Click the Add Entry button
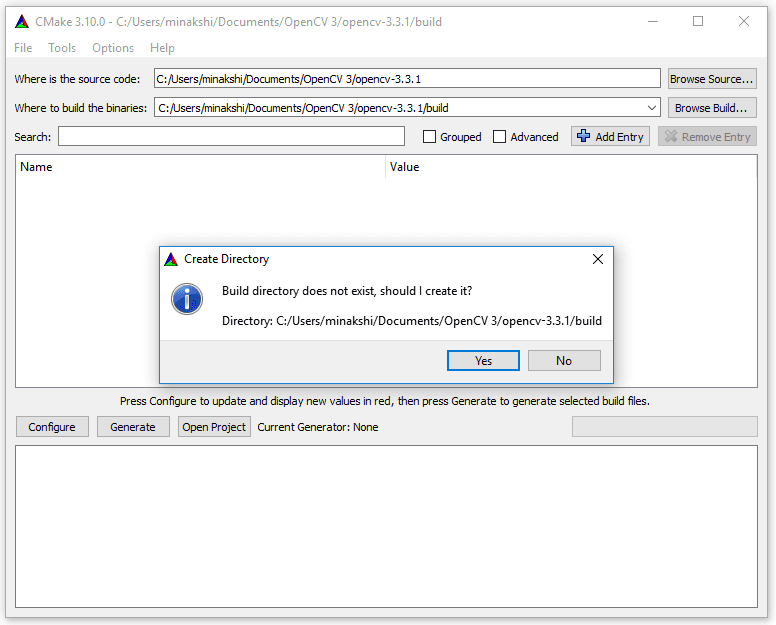The image size is (776, 625). 610,137
